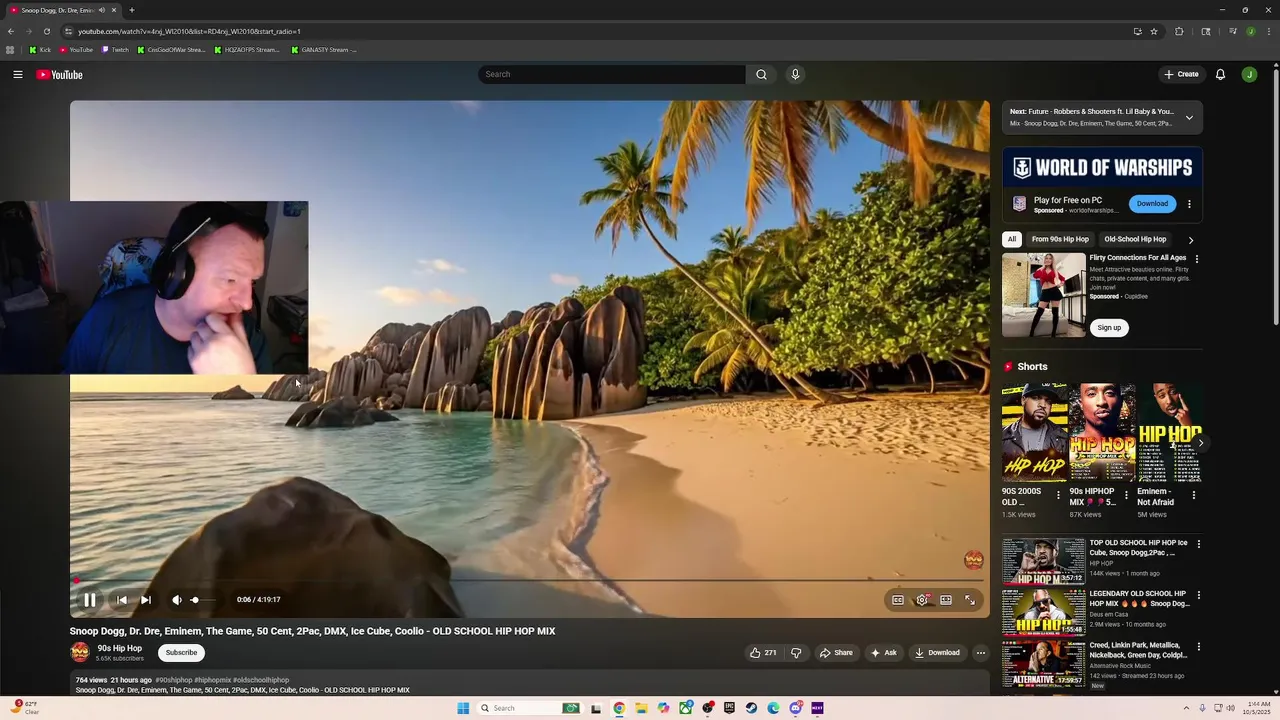Screen dimensions: 1280x720
Task: Open the 90S 2000S OLD Short
Action: (1034, 432)
